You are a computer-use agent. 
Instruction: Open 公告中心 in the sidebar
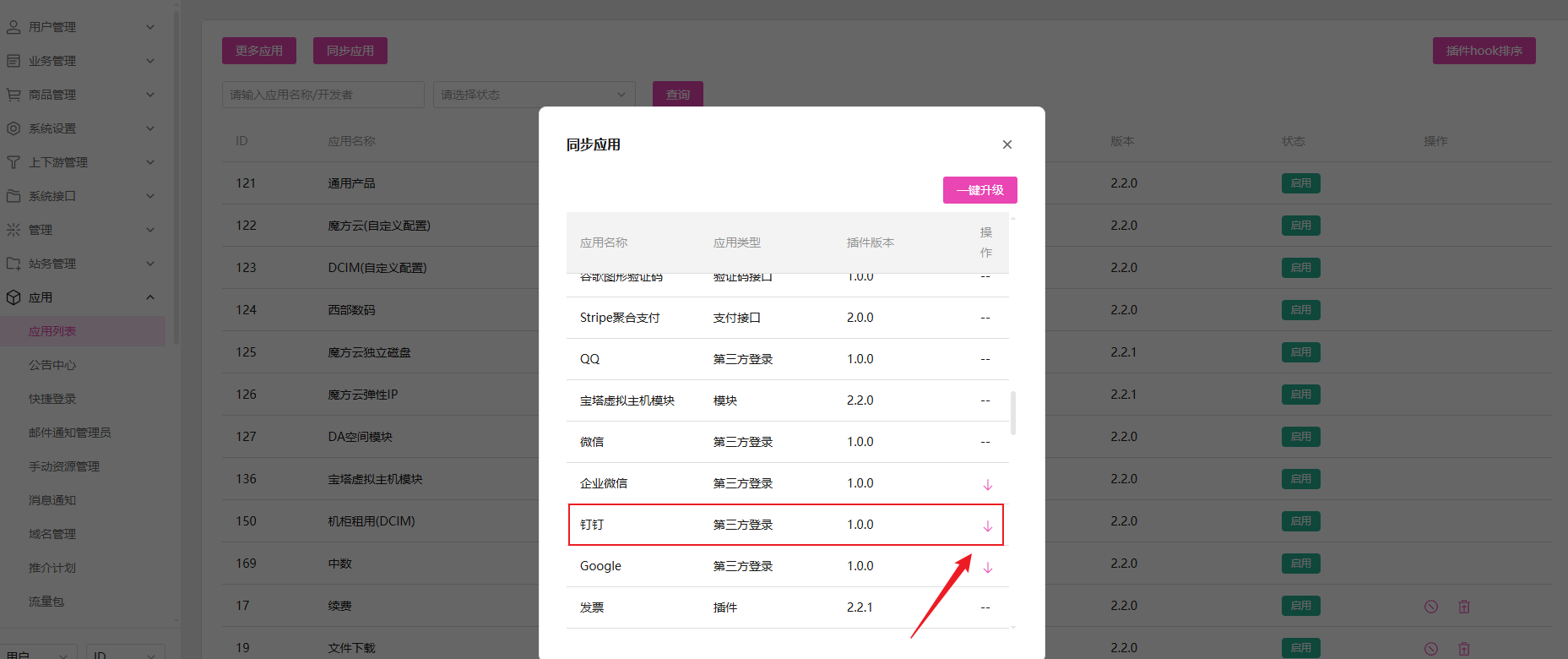point(52,365)
